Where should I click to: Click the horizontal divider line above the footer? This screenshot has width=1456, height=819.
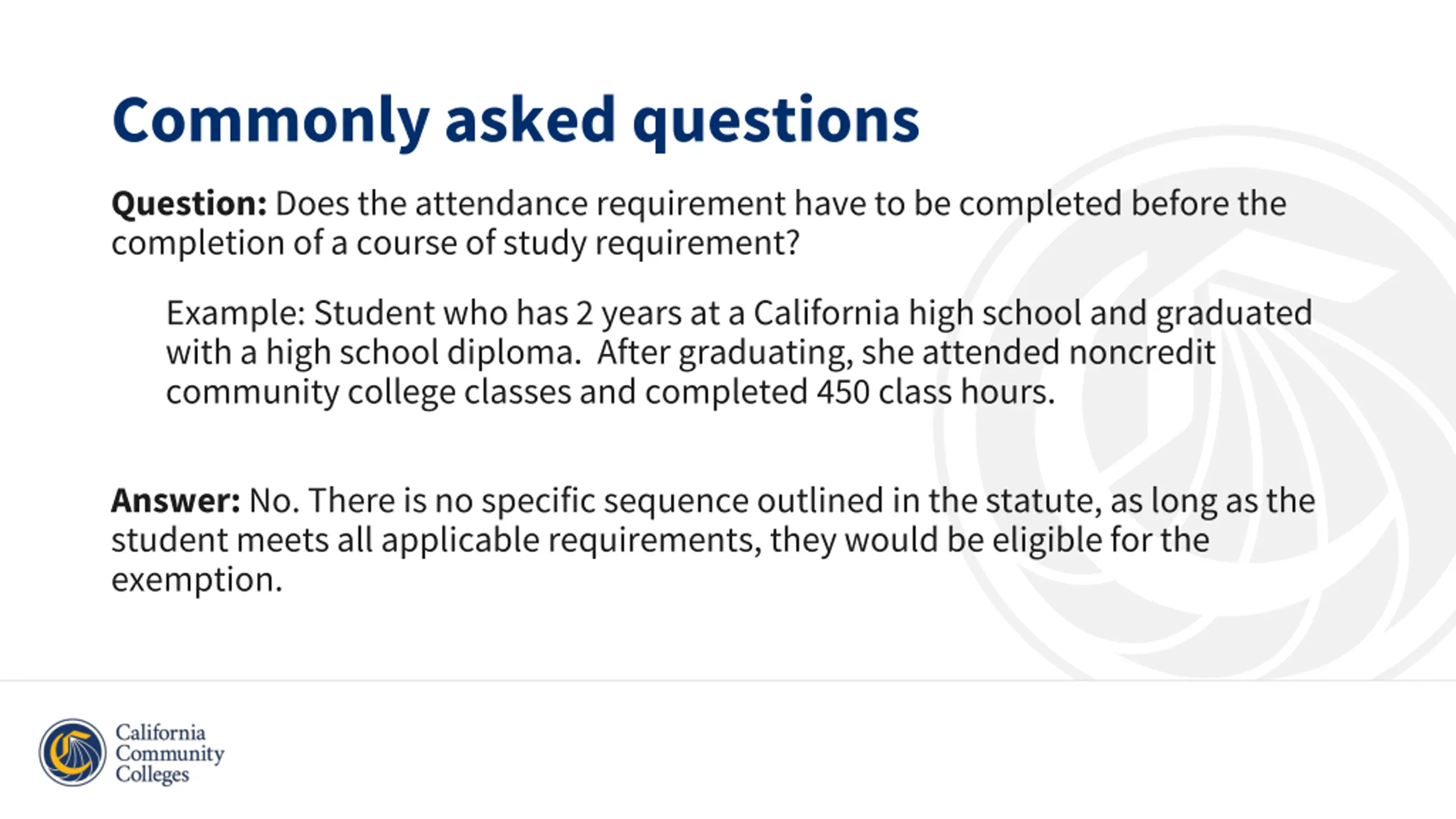tap(728, 681)
